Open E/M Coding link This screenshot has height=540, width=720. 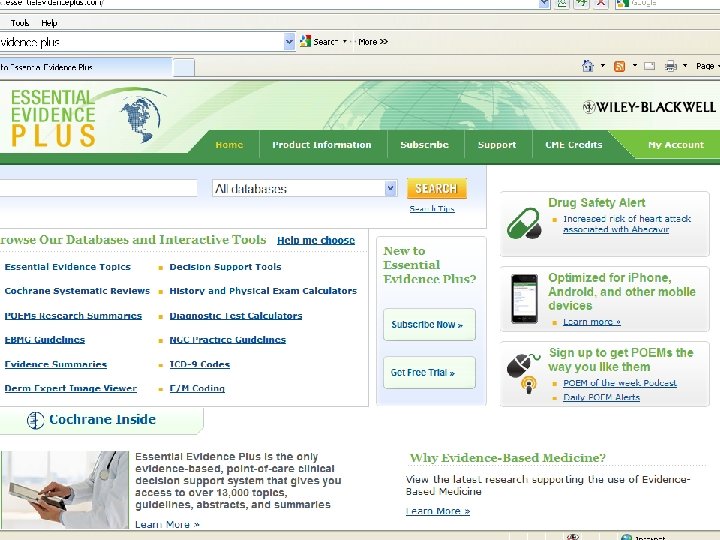click(197, 388)
